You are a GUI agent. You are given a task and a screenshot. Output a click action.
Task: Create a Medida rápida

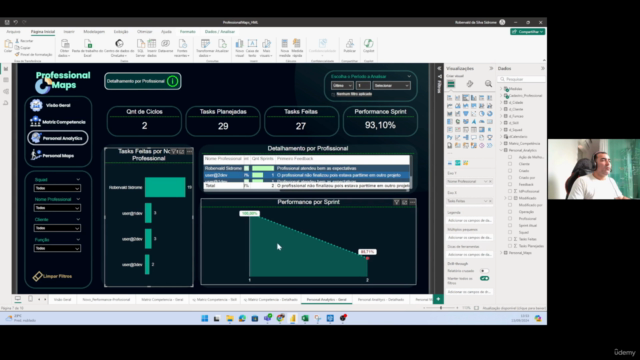pyautogui.click(x=297, y=48)
